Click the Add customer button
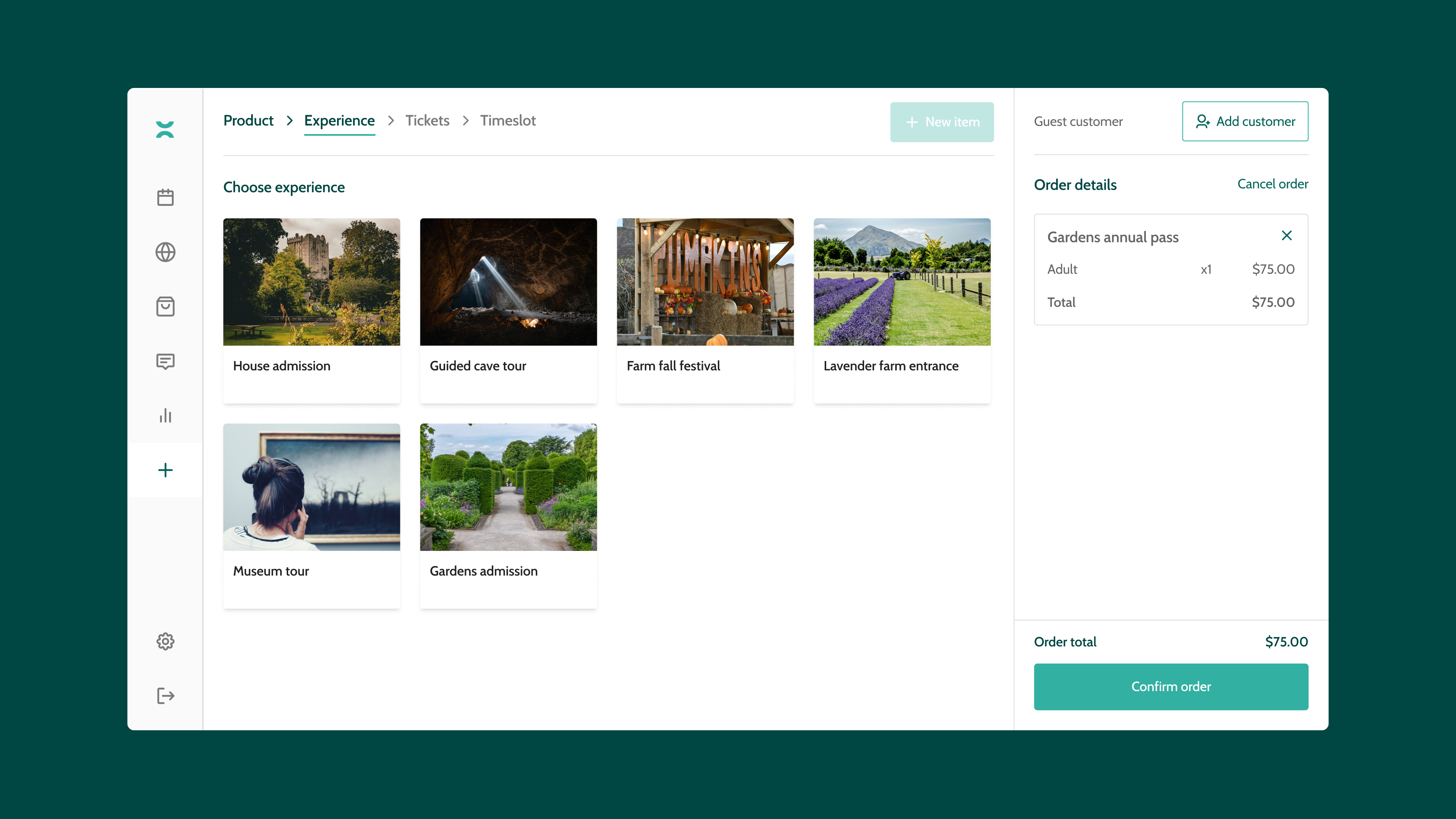 pyautogui.click(x=1245, y=121)
